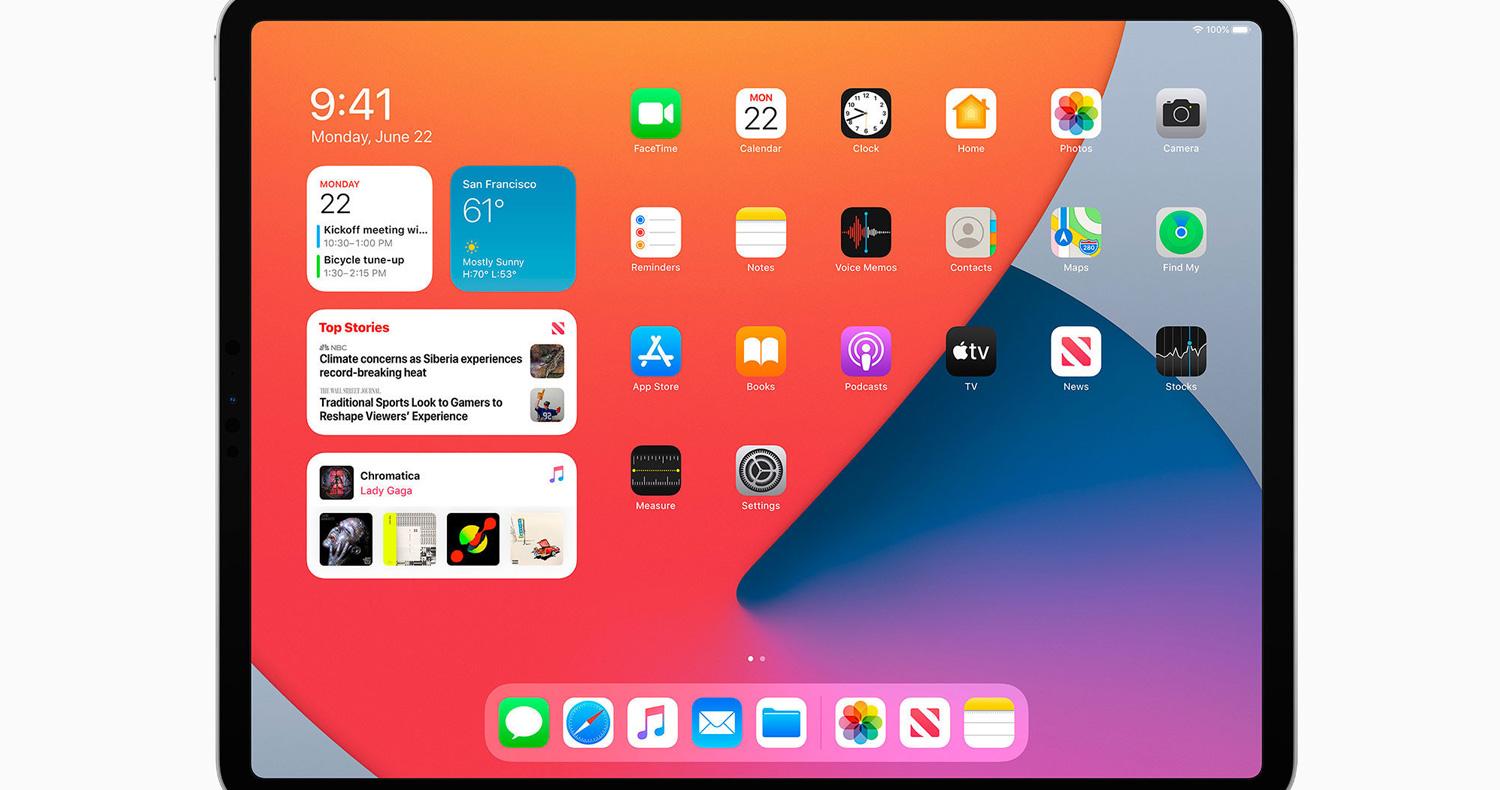1500x790 pixels.
Task: Open the Maps app
Action: [1076, 233]
